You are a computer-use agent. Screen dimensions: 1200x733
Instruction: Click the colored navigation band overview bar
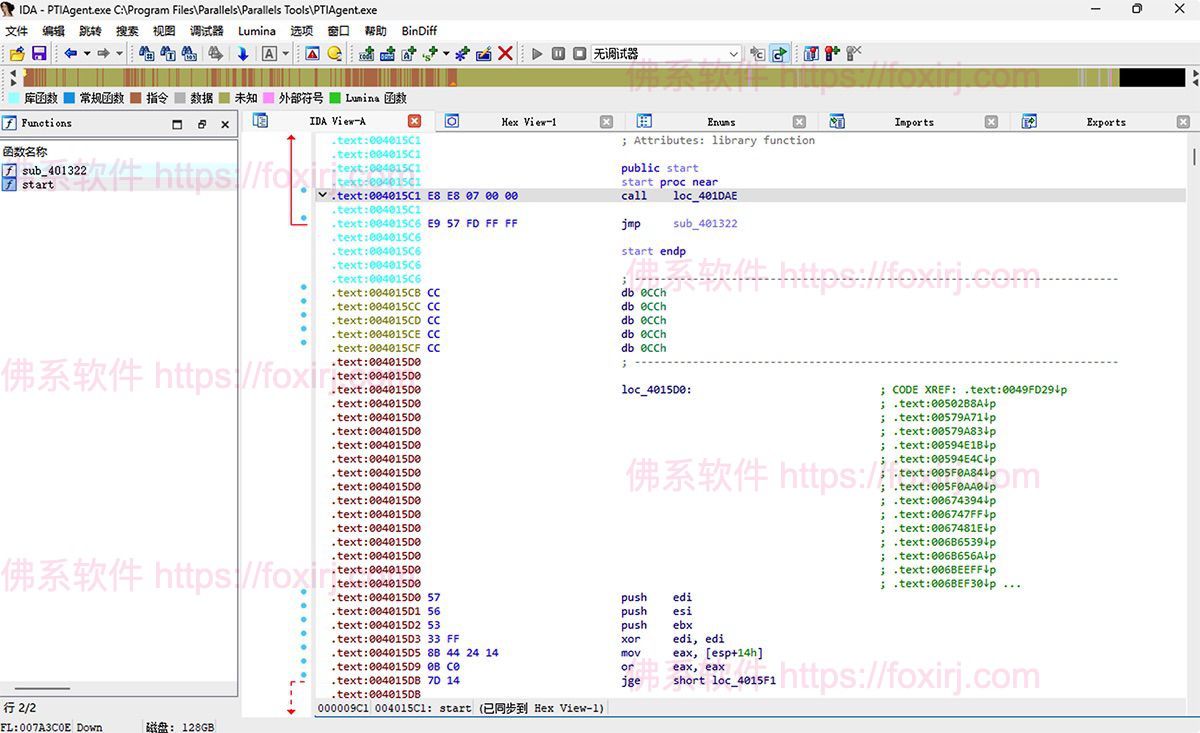pyautogui.click(x=600, y=76)
